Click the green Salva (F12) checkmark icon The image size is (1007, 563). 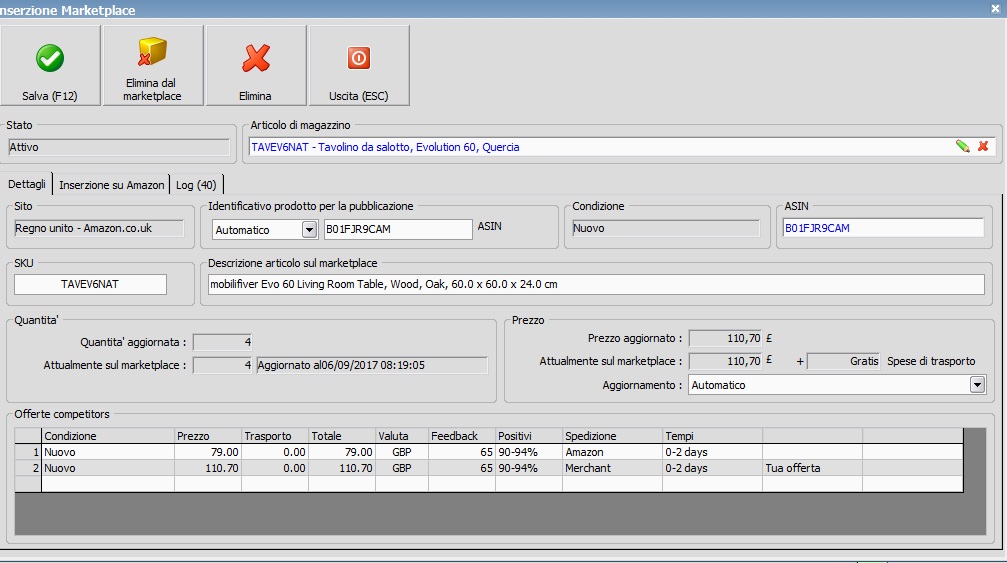click(x=50, y=59)
